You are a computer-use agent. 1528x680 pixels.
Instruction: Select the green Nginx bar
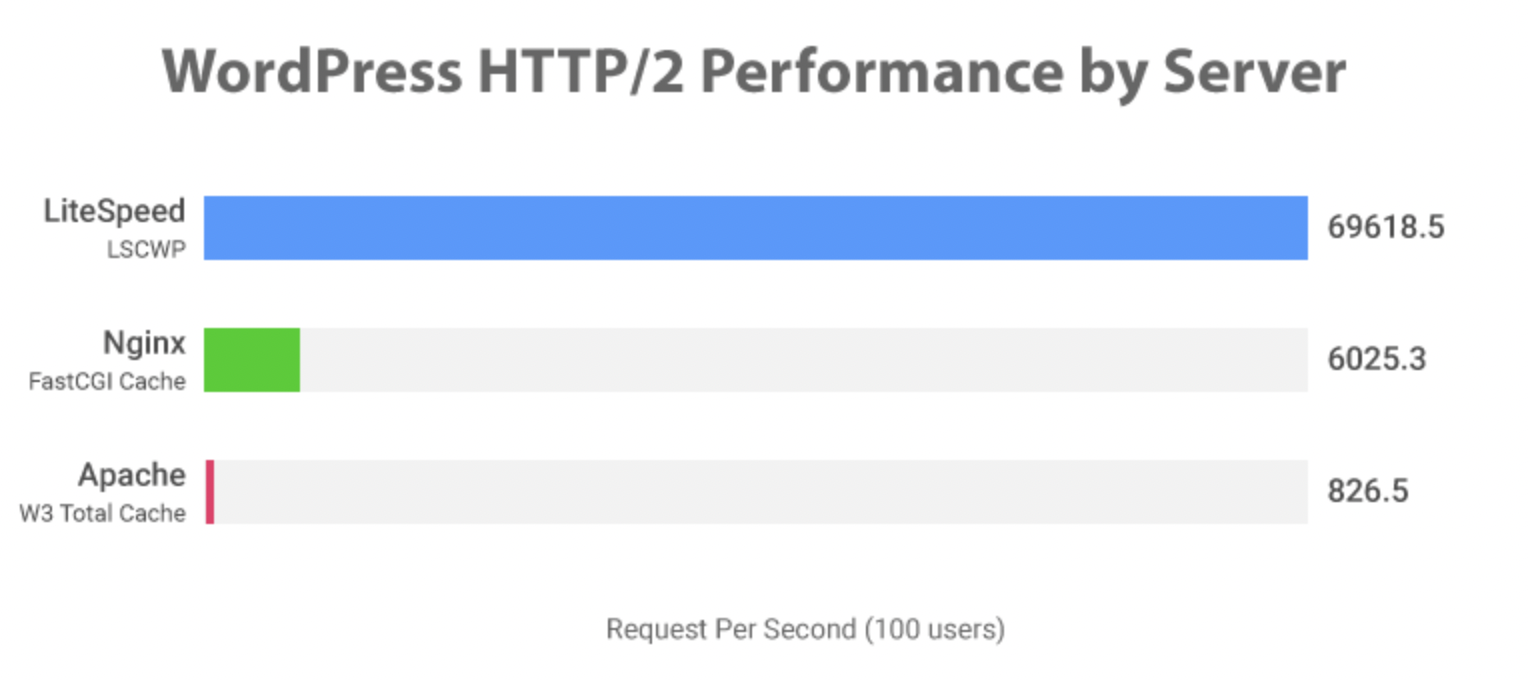[252, 360]
